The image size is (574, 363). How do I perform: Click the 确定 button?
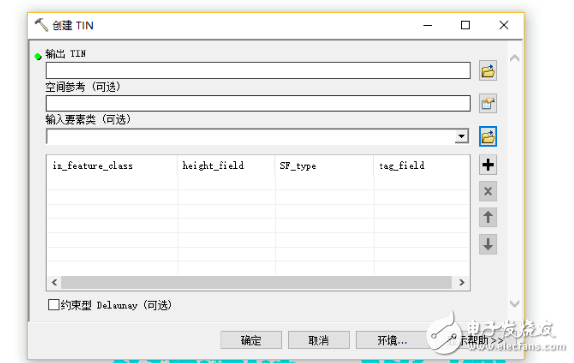[251, 340]
